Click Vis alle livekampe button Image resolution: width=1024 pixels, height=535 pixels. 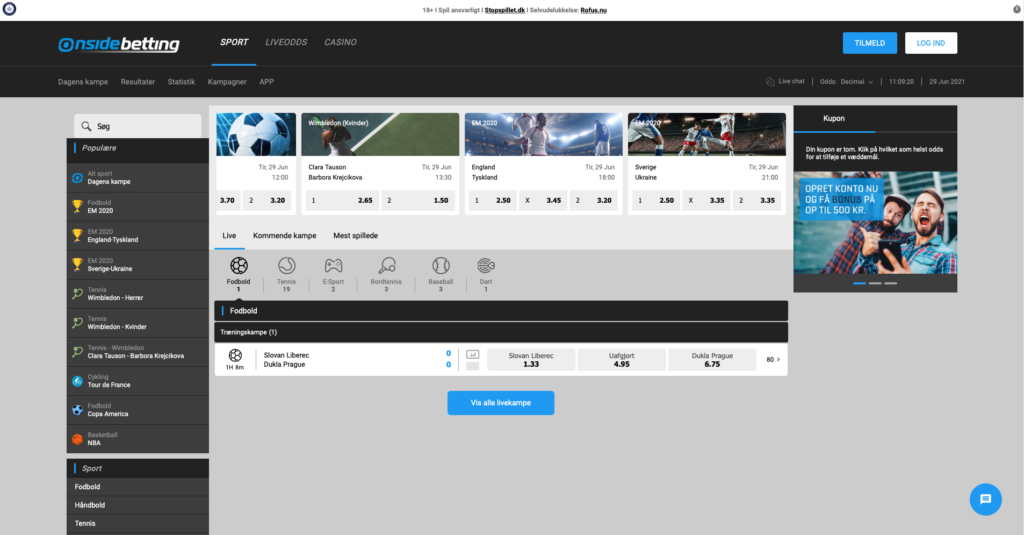[x=501, y=403]
